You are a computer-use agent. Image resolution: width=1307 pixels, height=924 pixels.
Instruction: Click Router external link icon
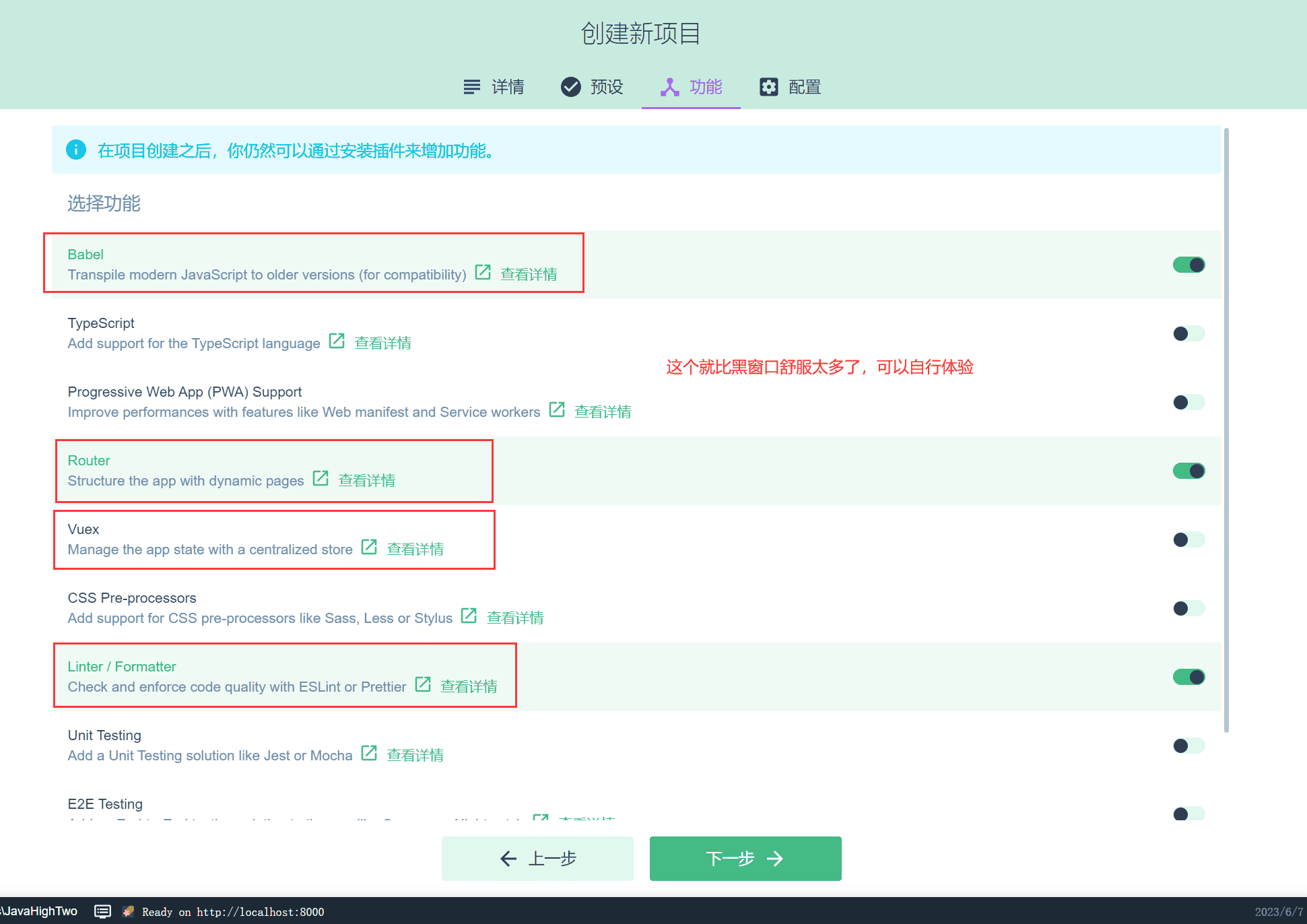click(x=319, y=480)
